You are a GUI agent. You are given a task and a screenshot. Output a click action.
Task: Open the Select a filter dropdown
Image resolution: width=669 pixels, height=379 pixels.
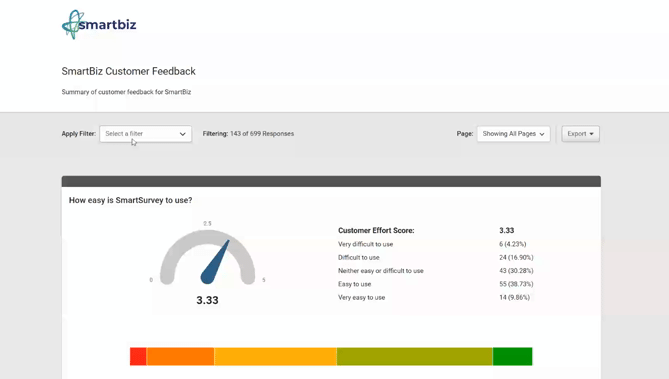(x=145, y=134)
